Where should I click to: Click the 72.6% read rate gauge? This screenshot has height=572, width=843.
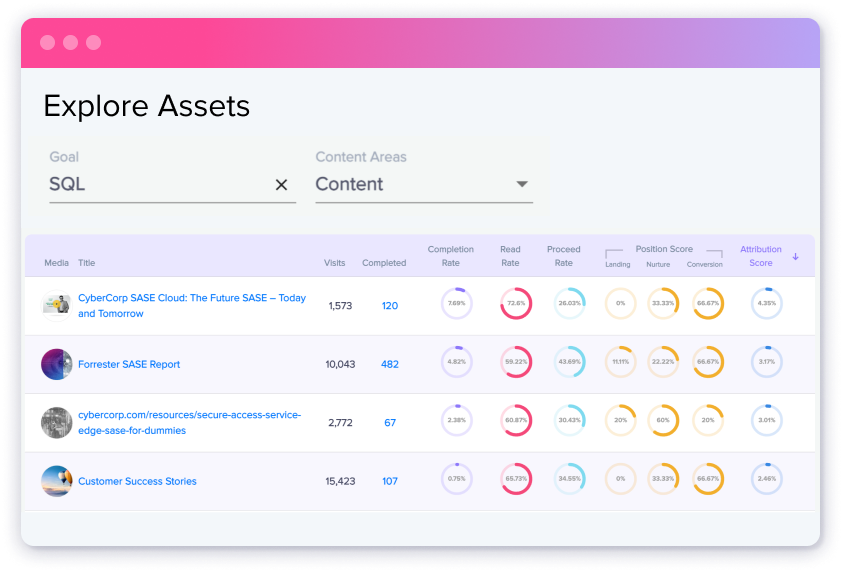pos(516,303)
